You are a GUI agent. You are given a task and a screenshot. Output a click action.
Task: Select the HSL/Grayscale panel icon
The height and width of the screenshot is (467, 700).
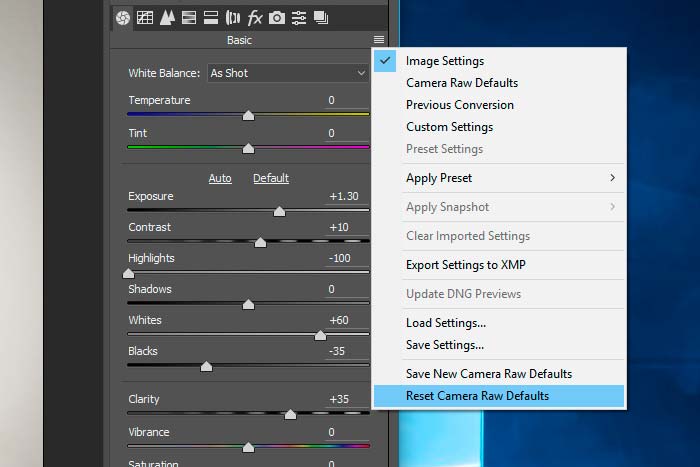click(x=189, y=18)
